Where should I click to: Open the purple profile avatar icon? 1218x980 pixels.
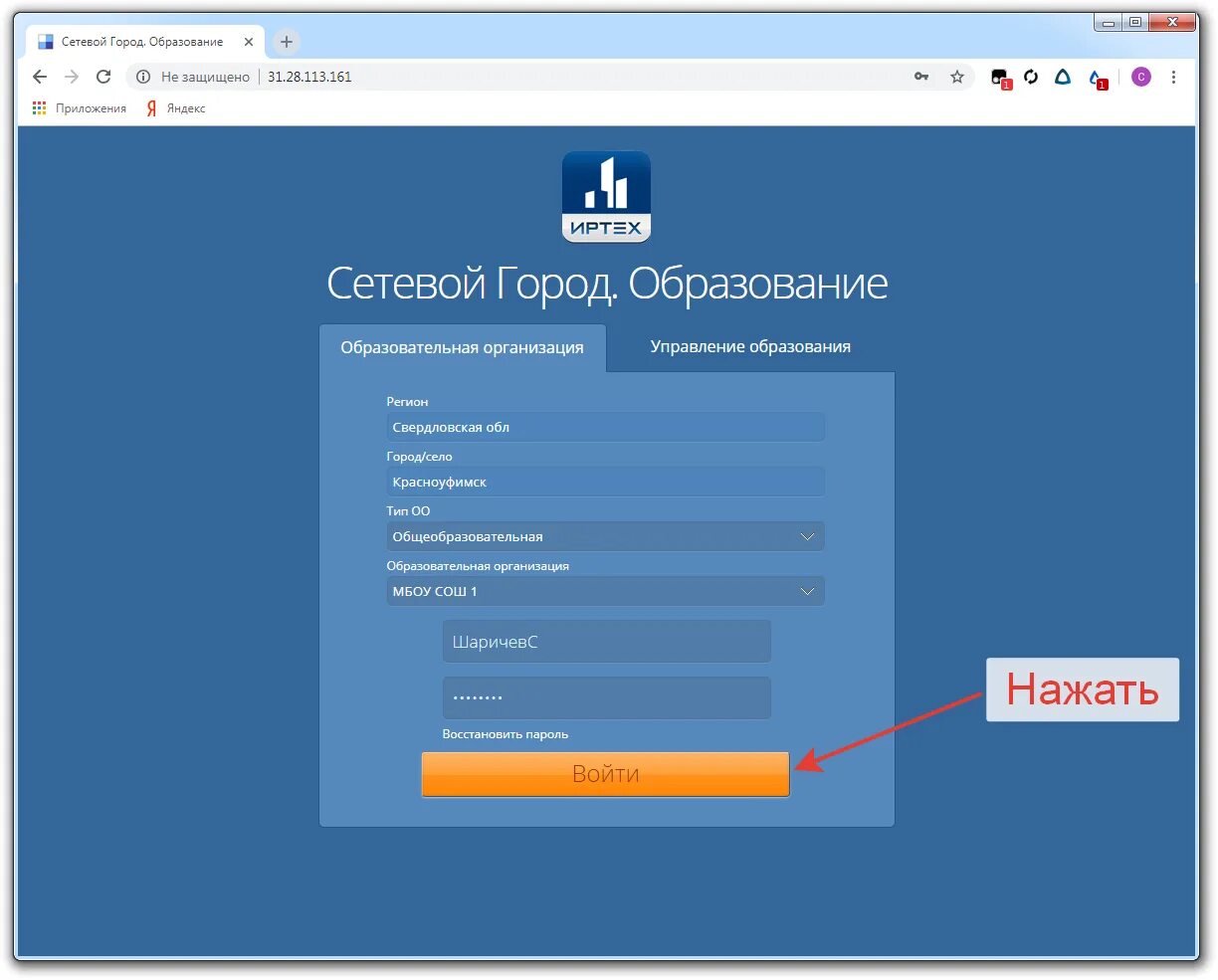(1141, 77)
